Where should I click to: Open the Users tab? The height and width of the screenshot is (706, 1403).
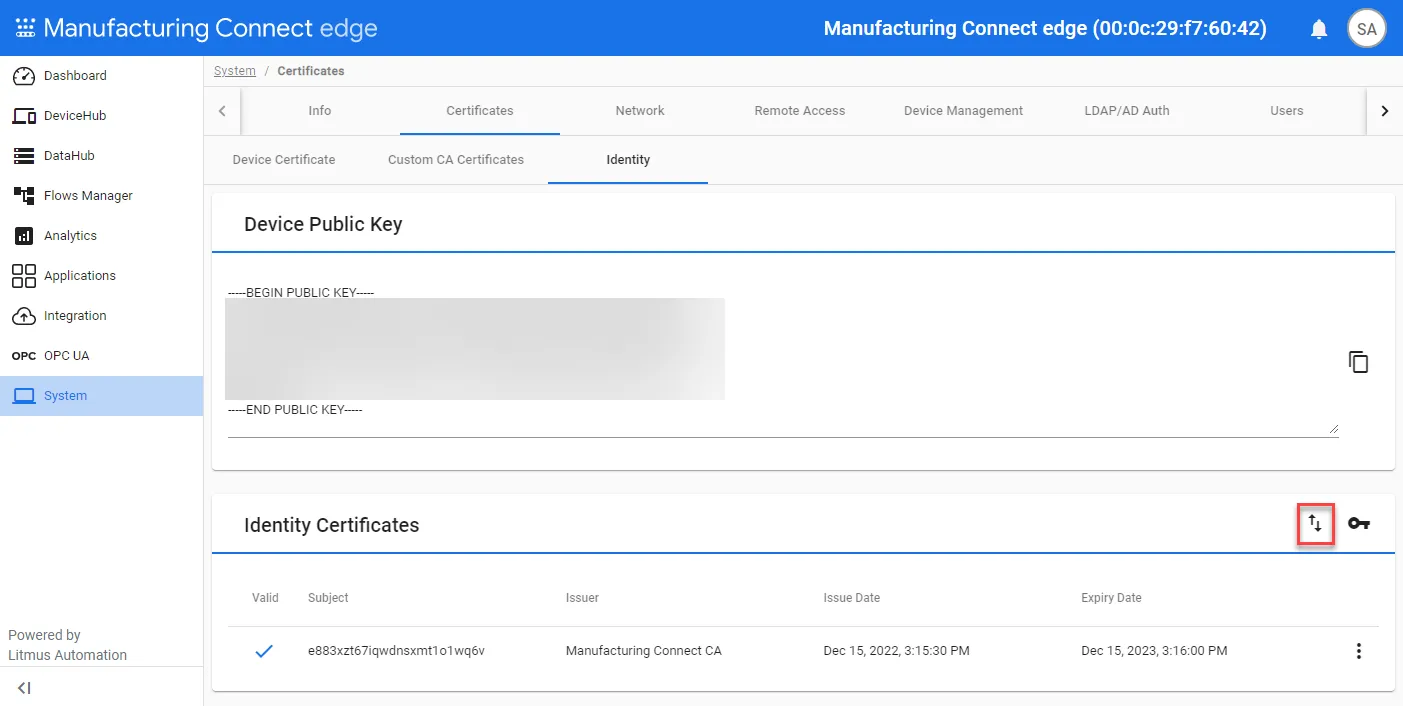[x=1287, y=111]
